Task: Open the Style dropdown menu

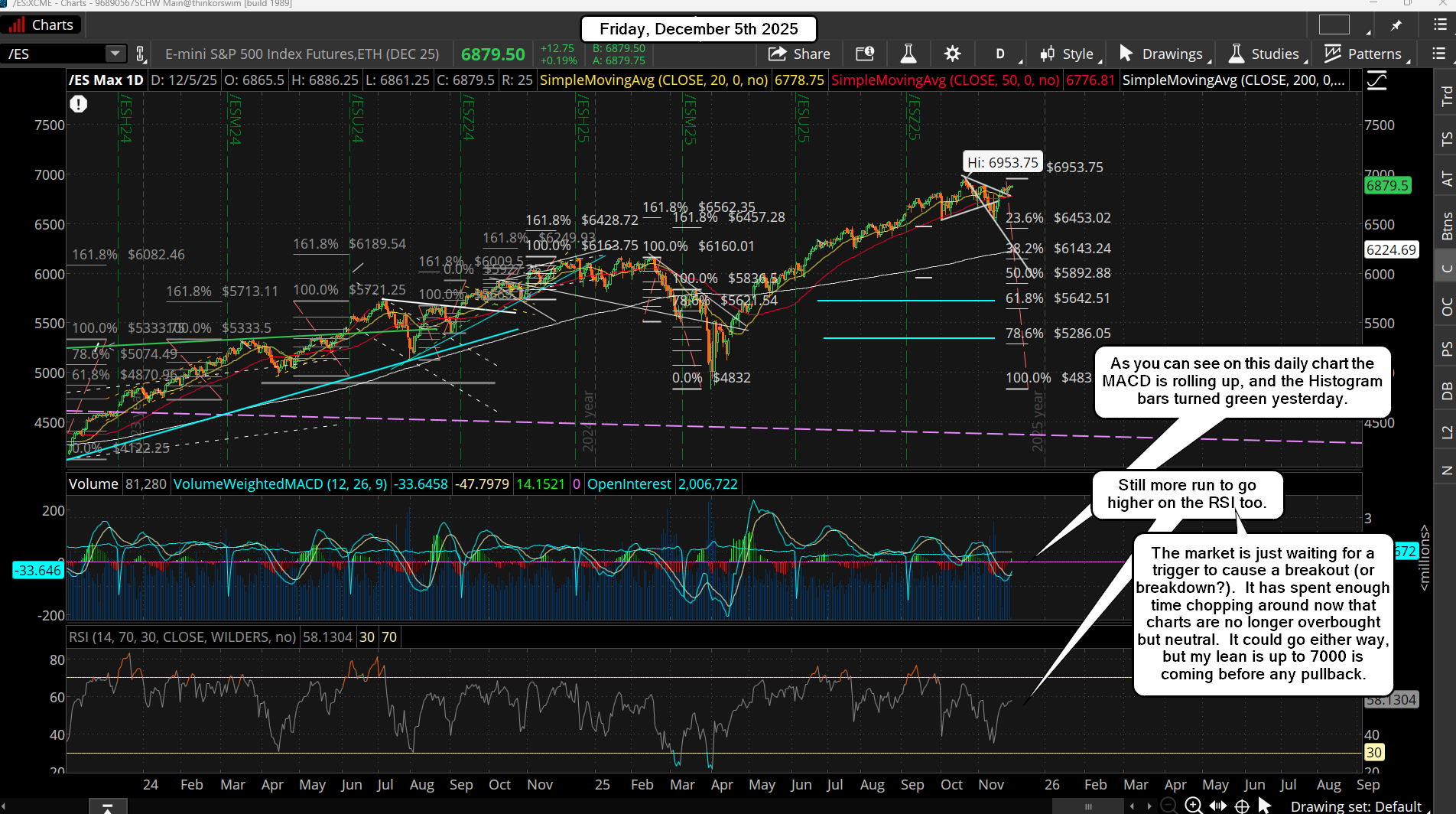Action: pos(1070,54)
